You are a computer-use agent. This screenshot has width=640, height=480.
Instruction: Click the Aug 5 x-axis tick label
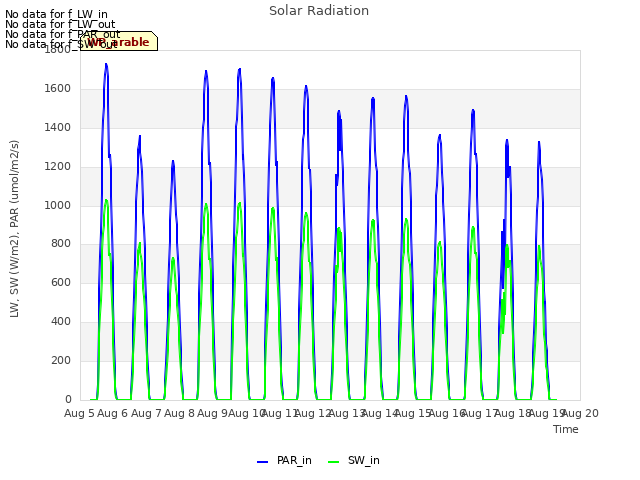point(79,413)
